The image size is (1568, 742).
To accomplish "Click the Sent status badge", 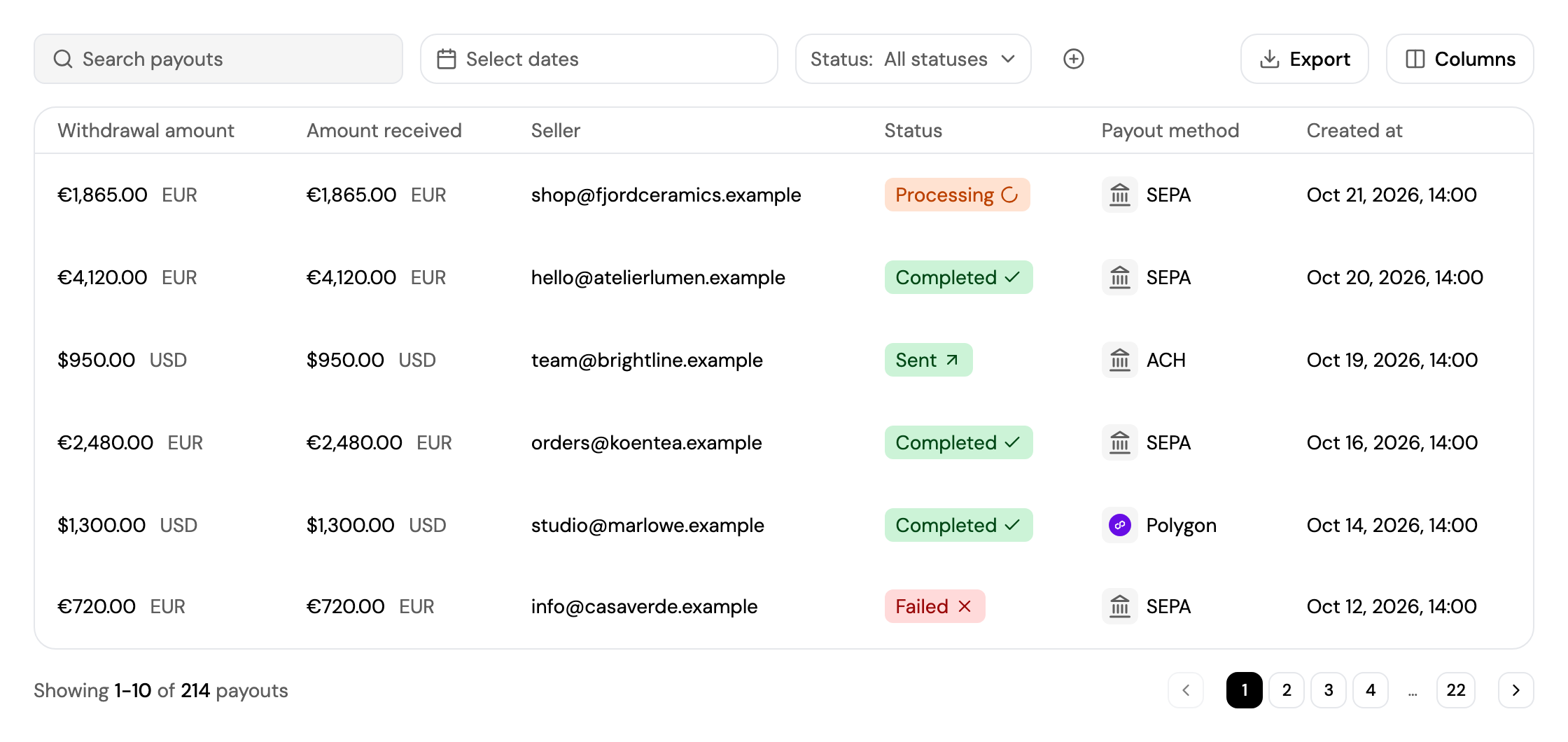I will click(x=928, y=360).
